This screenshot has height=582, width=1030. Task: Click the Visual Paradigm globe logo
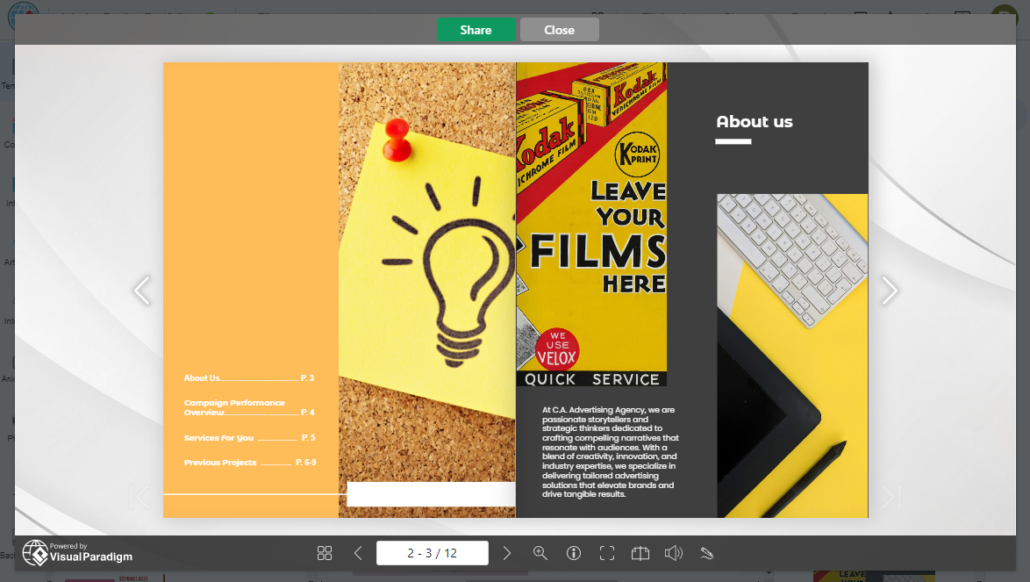(x=38, y=552)
